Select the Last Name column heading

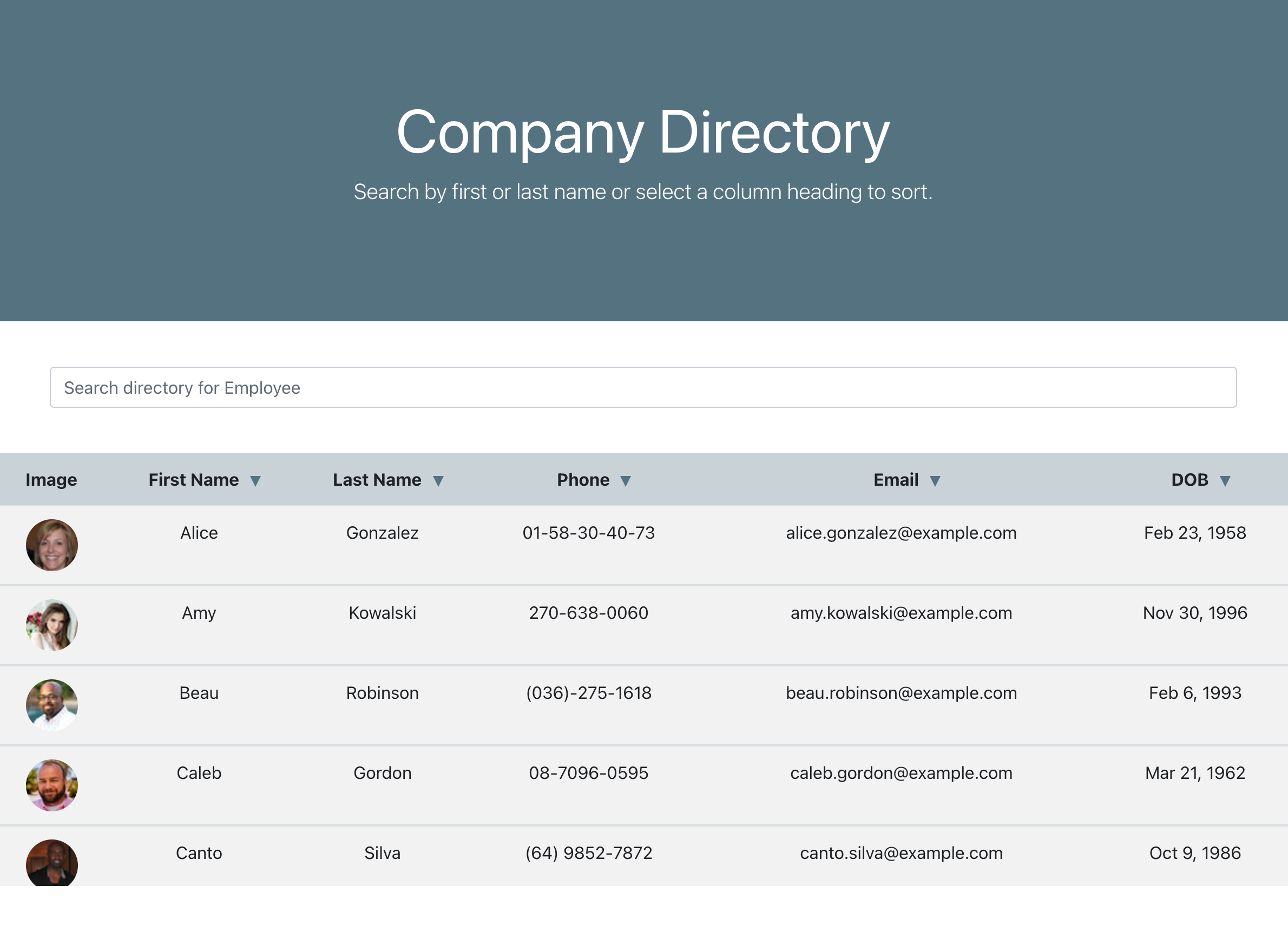pyautogui.click(x=377, y=480)
